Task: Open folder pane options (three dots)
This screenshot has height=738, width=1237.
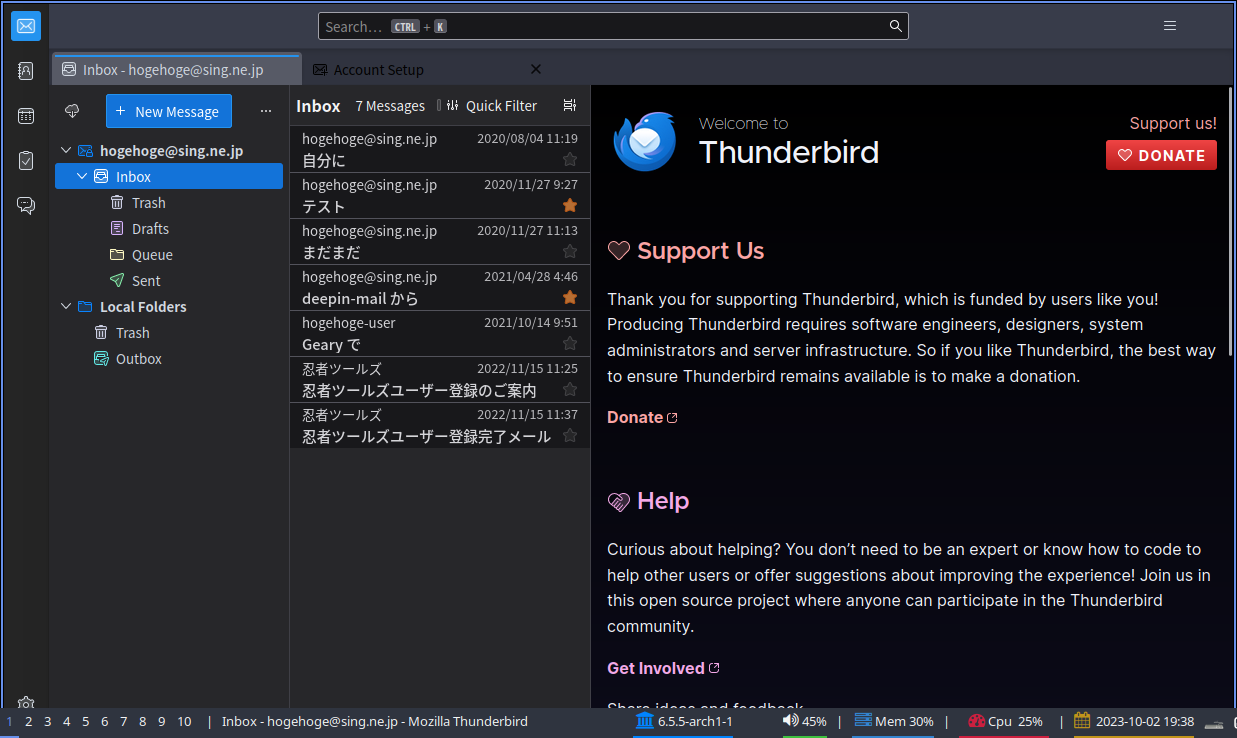Action: click(x=265, y=111)
